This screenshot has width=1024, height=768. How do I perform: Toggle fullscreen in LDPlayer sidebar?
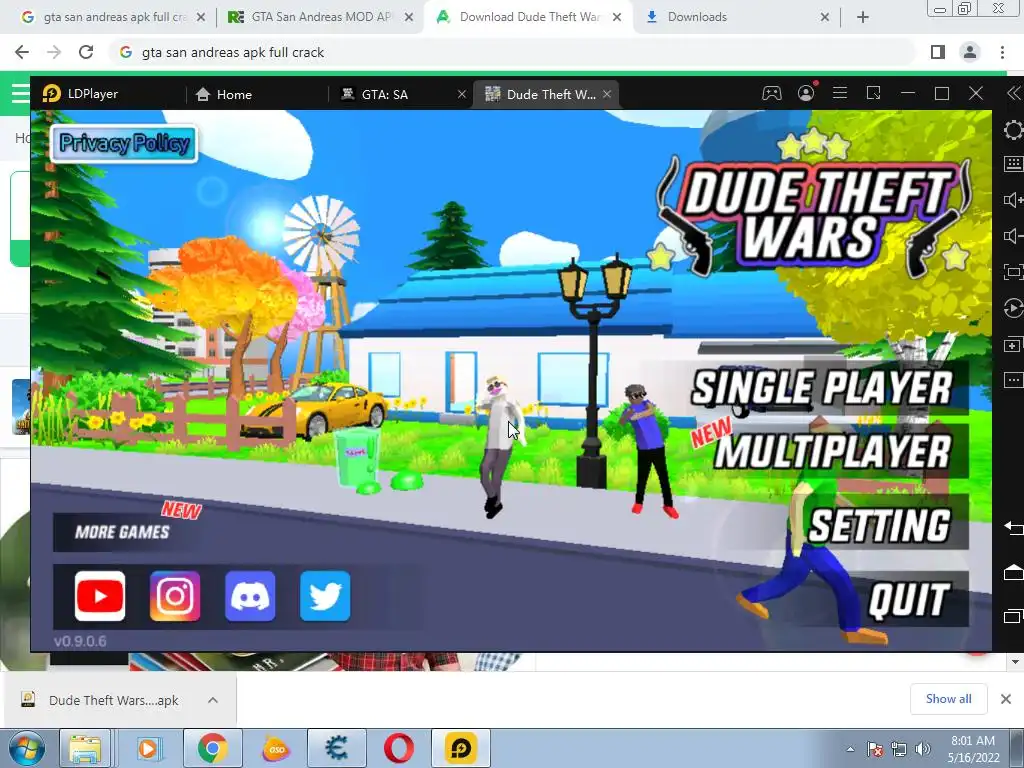tap(1013, 272)
